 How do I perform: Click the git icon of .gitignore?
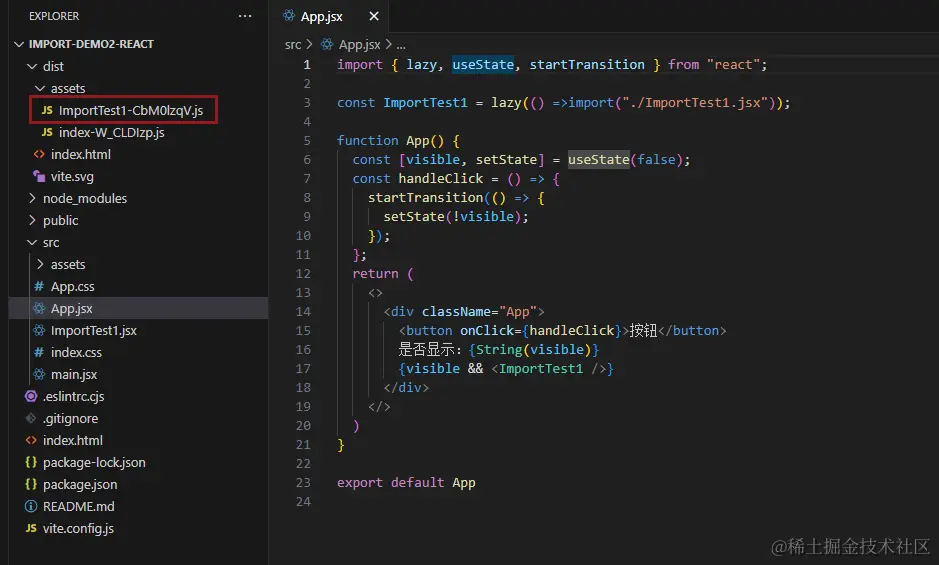[31, 418]
